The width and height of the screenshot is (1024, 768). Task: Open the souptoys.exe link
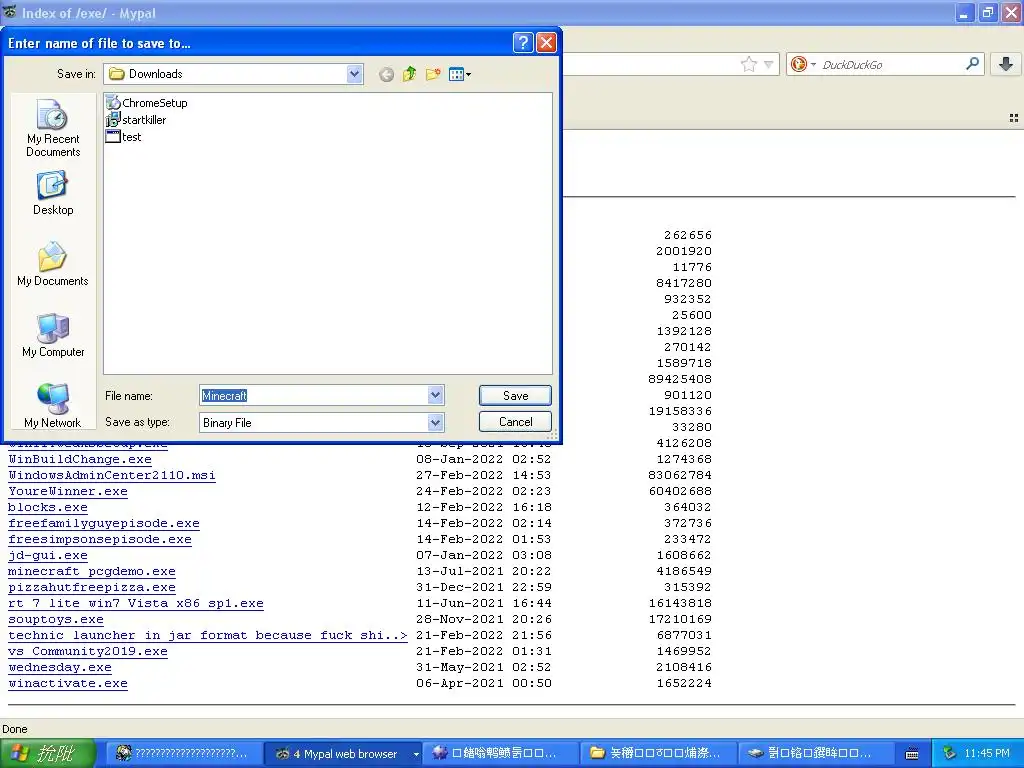point(56,619)
